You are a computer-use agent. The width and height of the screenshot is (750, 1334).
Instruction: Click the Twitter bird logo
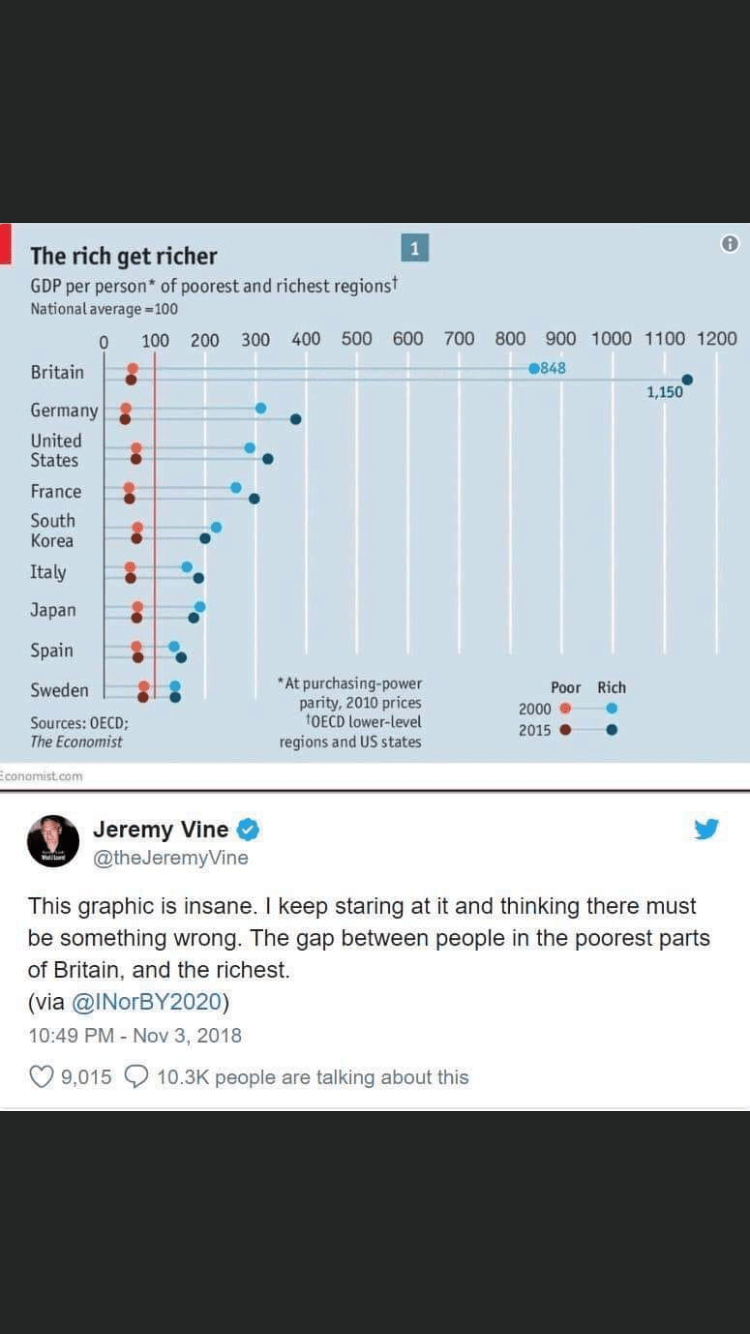[x=707, y=829]
